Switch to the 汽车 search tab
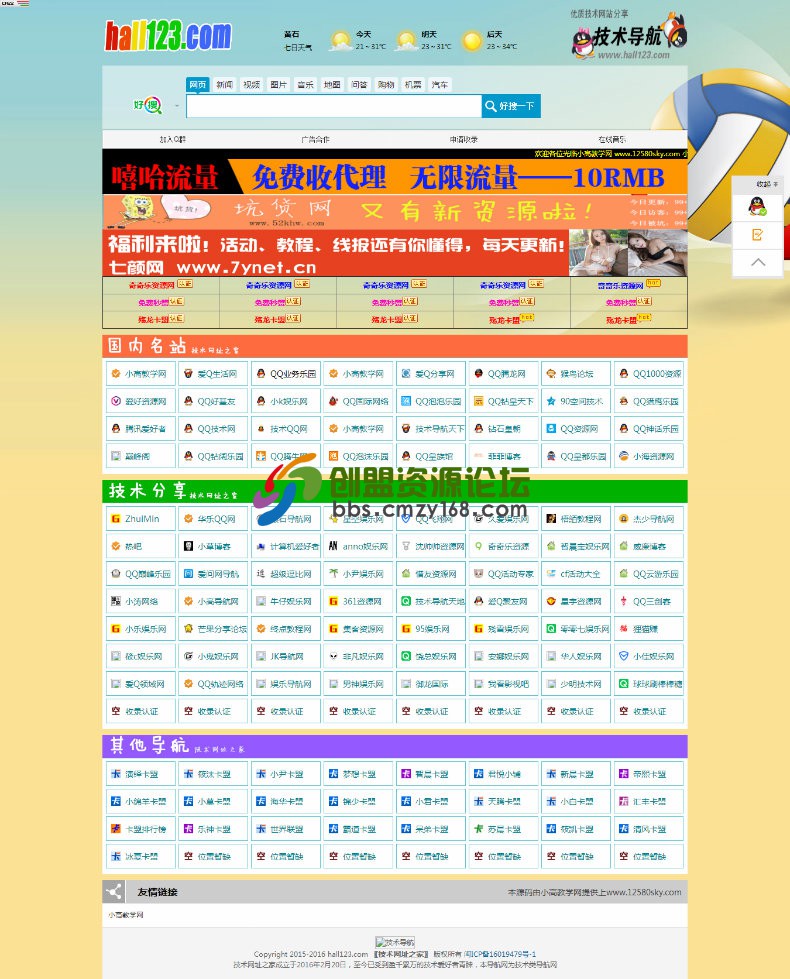 point(440,84)
